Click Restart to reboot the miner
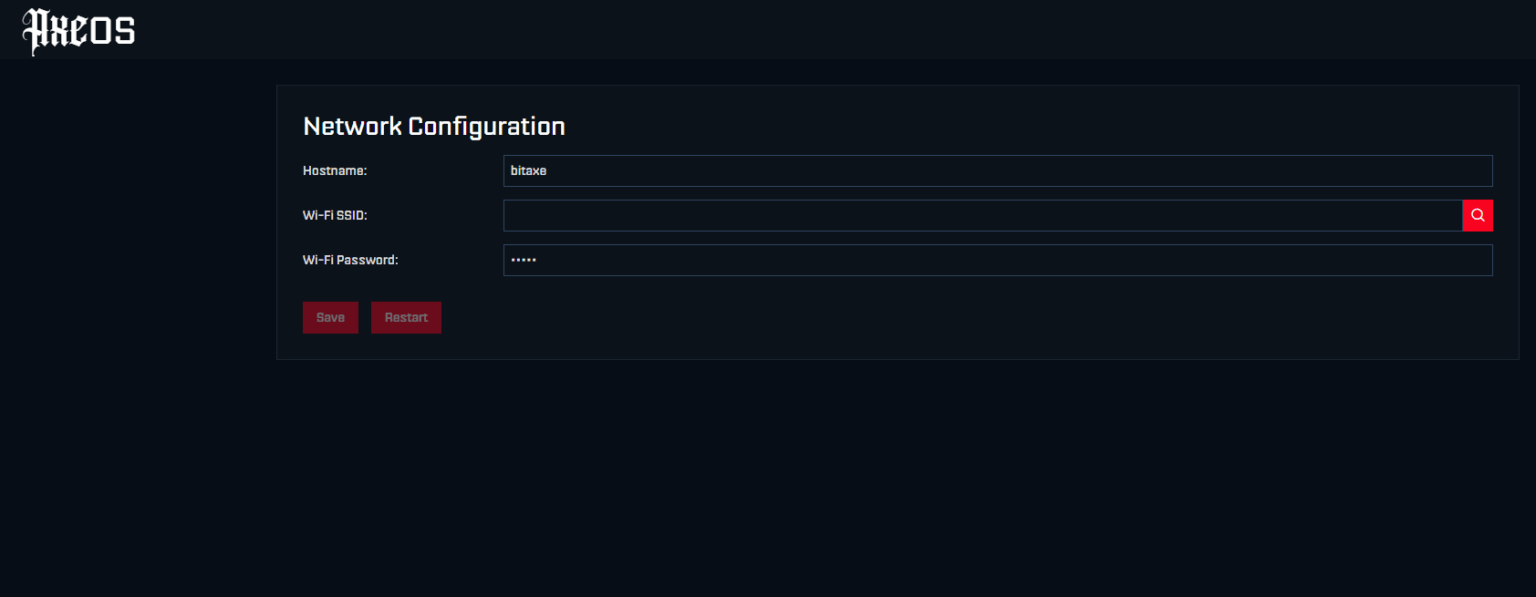Screen dimensions: 1536x597 406,317
